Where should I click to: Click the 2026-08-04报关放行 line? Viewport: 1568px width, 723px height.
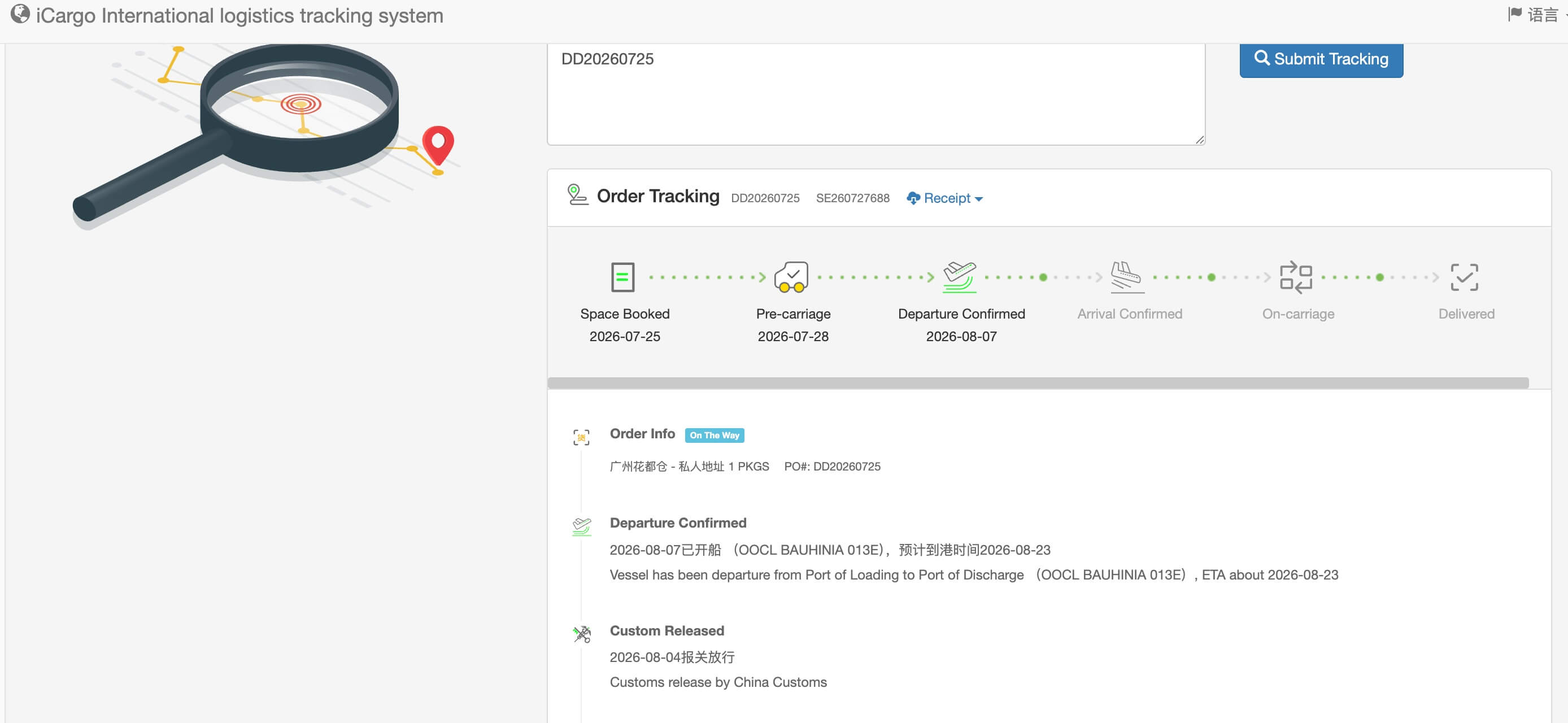[x=672, y=657]
